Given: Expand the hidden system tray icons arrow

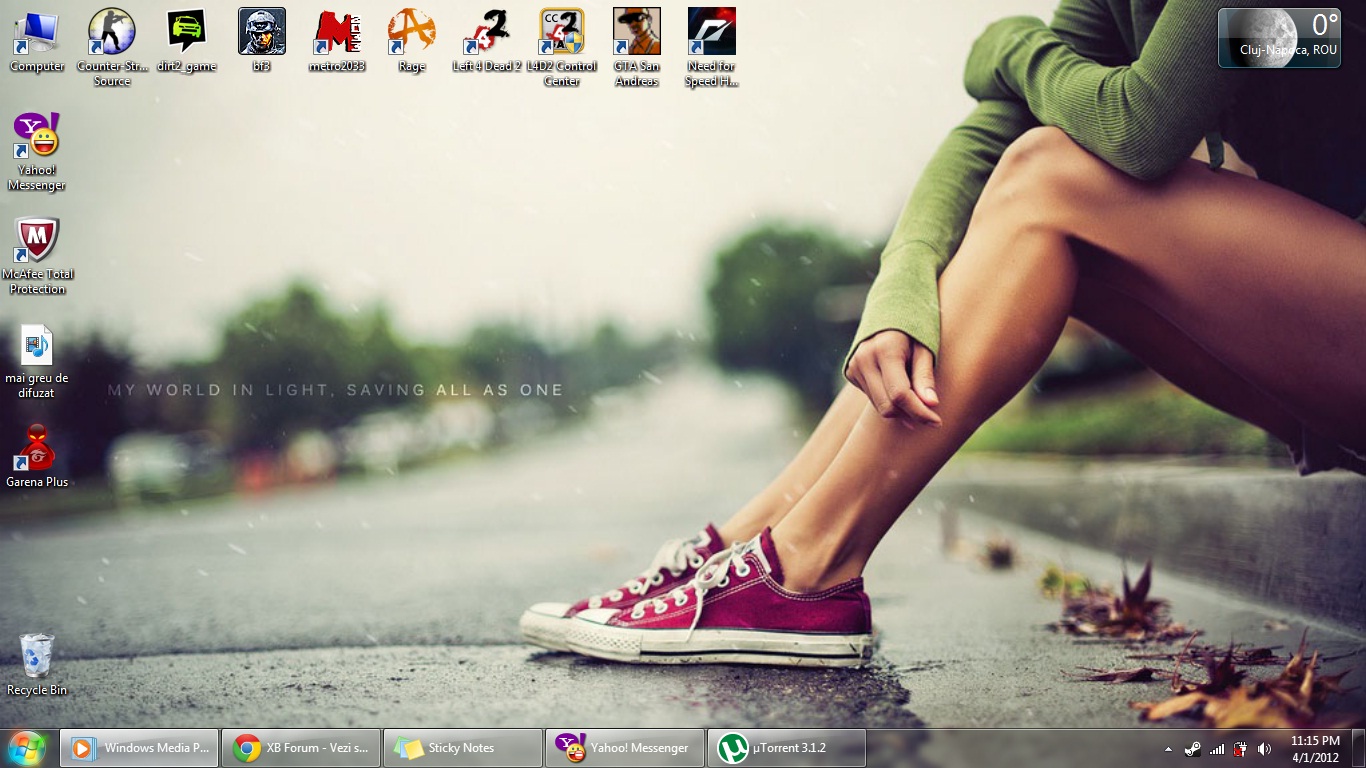Looking at the screenshot, I should (1168, 749).
